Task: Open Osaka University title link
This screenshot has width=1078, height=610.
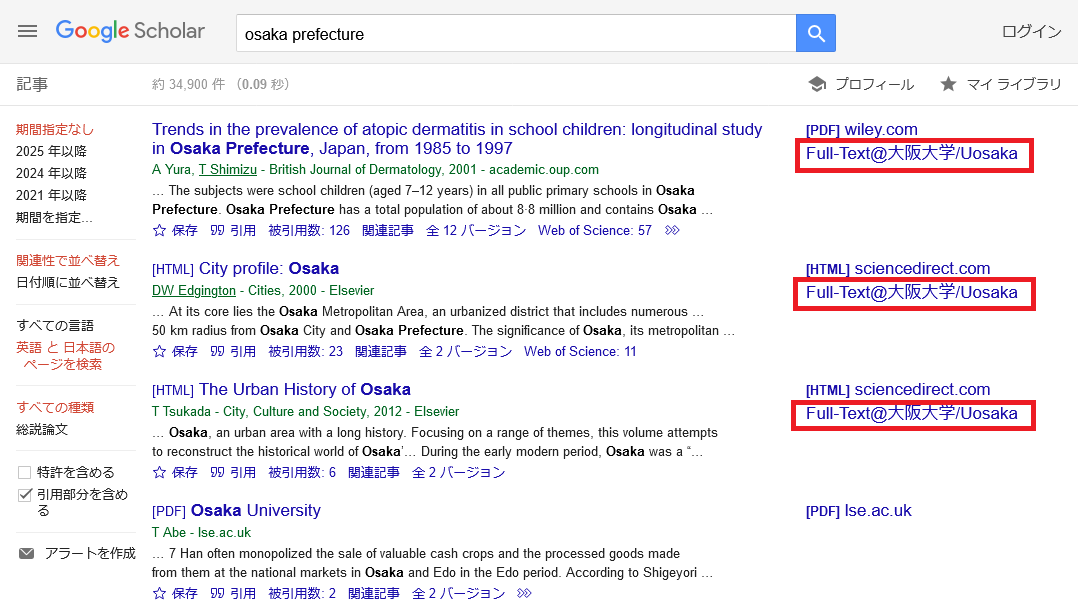Action: coord(256,510)
